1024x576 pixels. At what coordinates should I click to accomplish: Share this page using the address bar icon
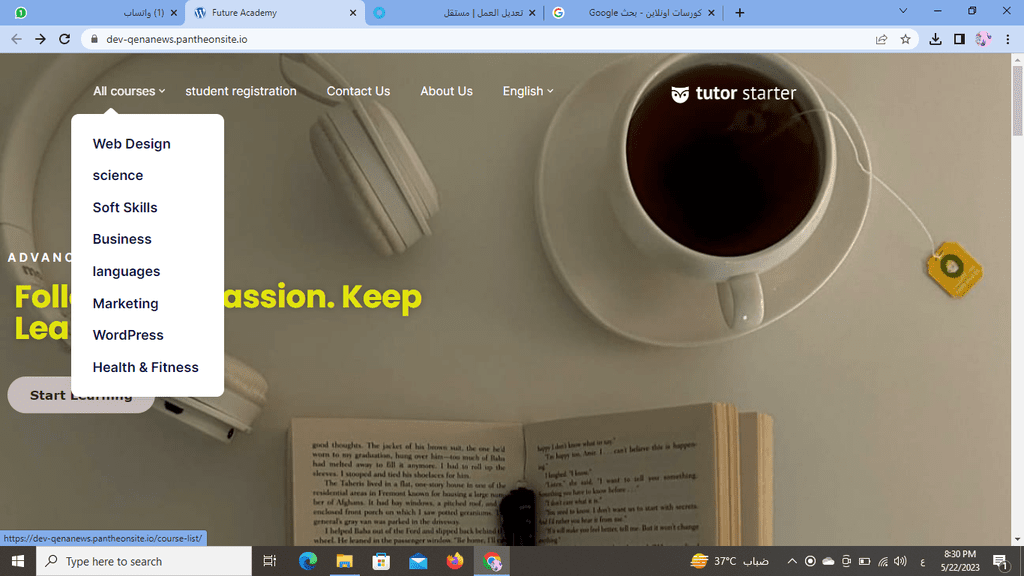(x=882, y=39)
